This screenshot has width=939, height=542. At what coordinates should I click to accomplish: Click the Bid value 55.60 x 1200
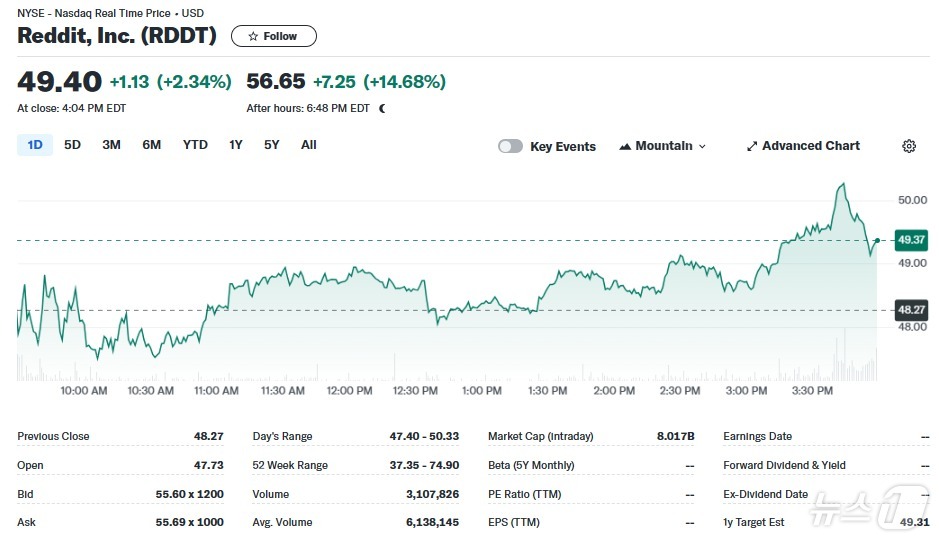click(189, 494)
